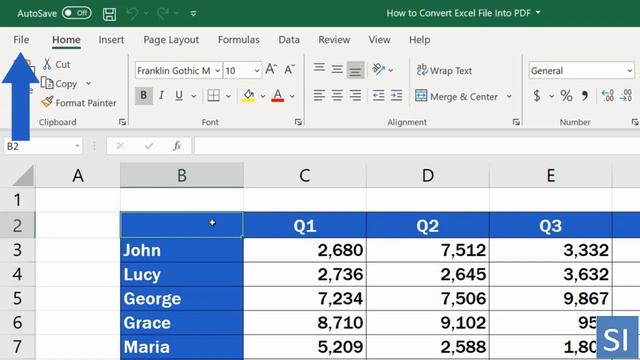Go to the Formulas tab
Image resolution: width=640 pixels, height=360 pixels.
[238, 40]
